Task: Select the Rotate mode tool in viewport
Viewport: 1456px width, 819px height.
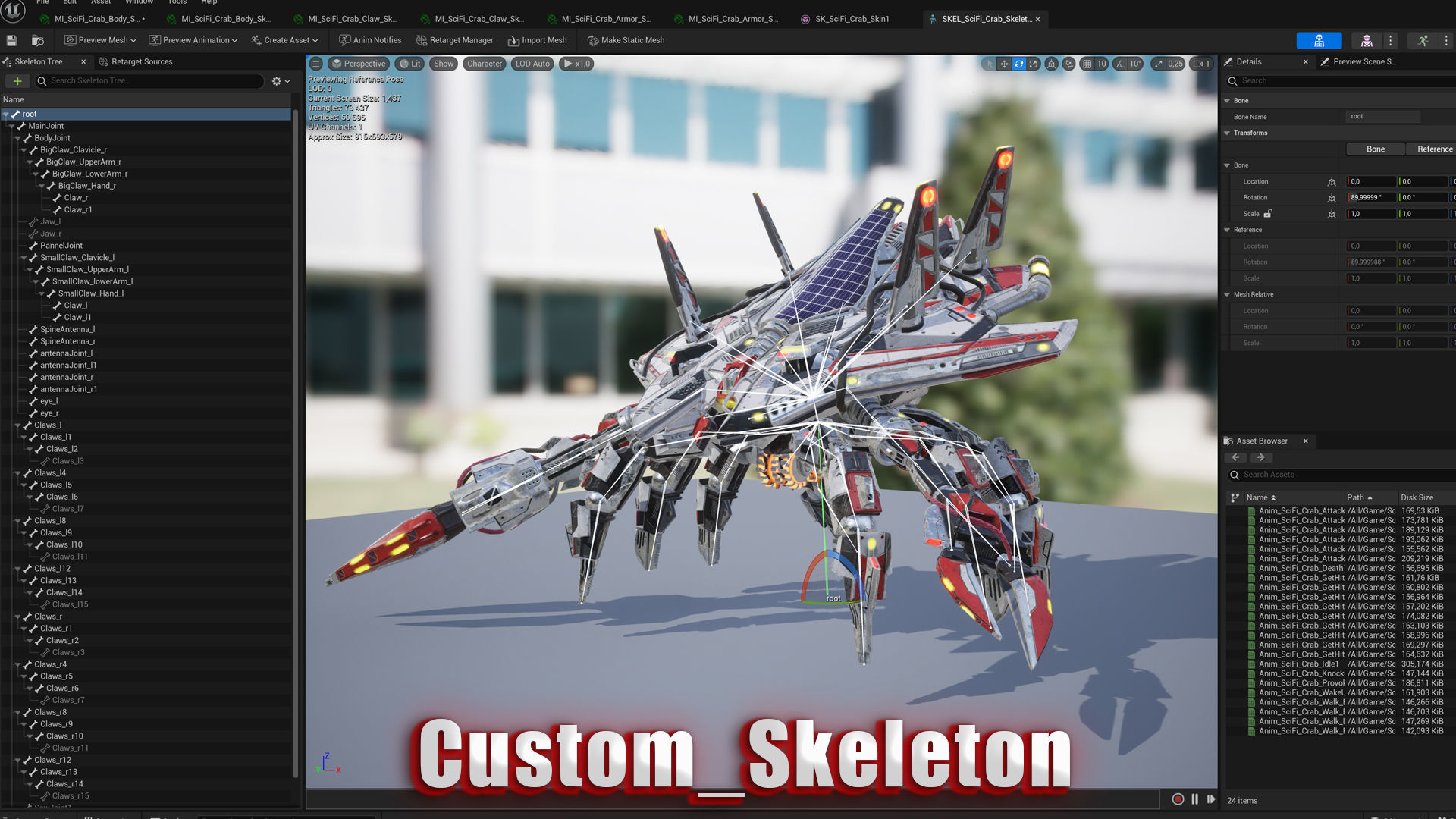Action: point(1019,64)
